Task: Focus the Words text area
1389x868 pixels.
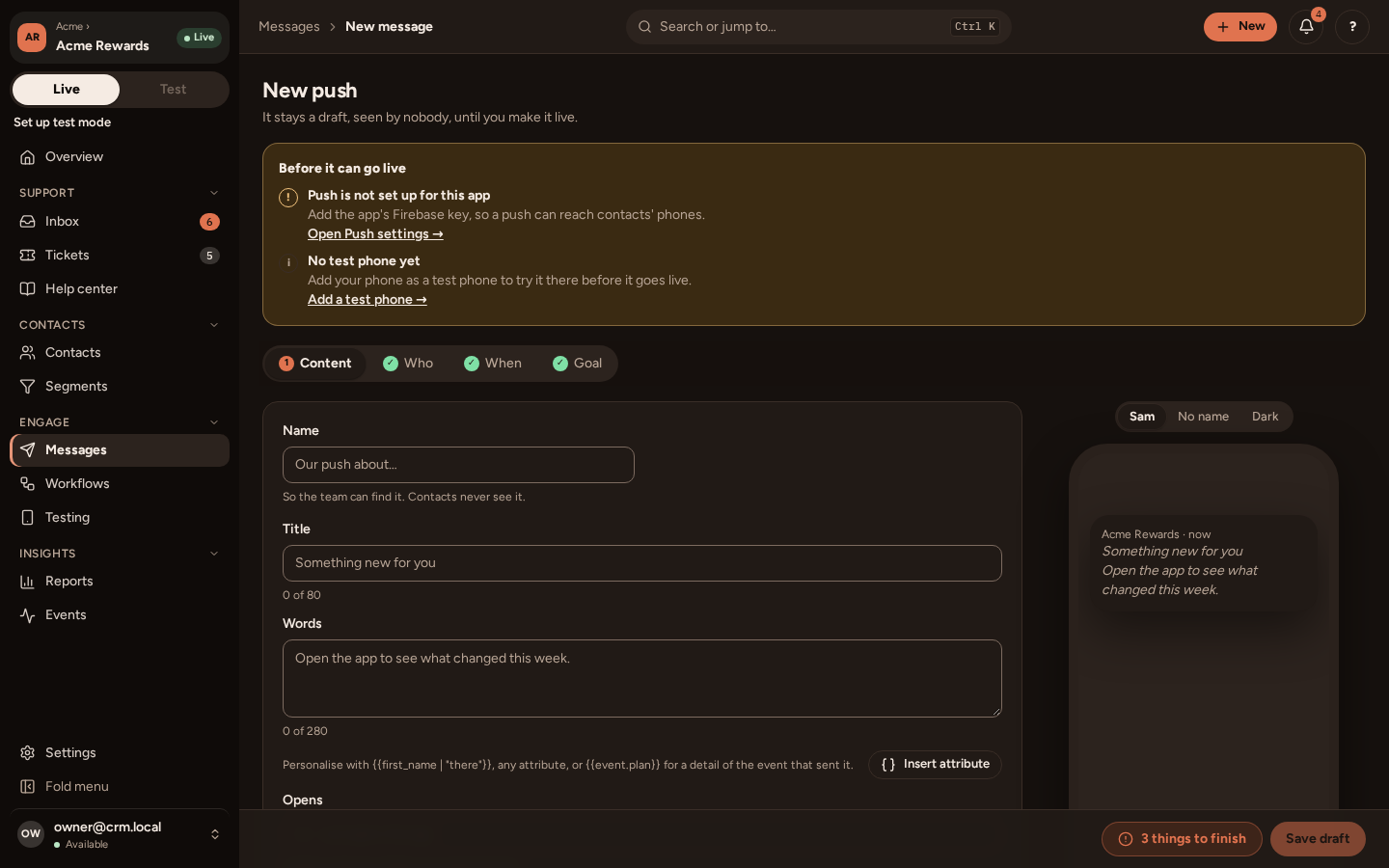Action: (x=642, y=678)
